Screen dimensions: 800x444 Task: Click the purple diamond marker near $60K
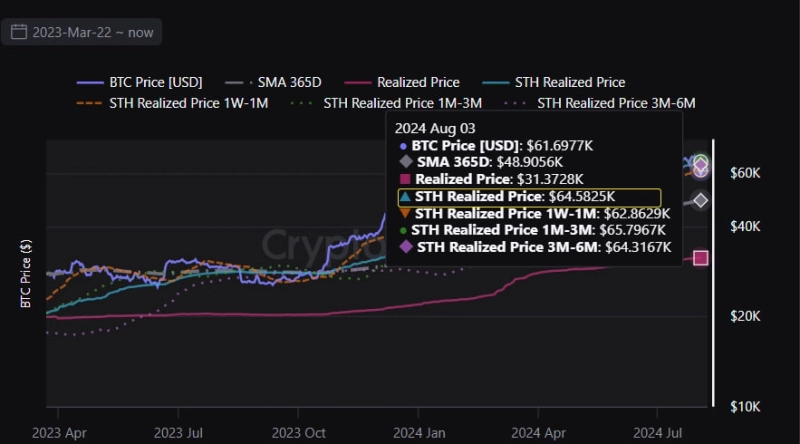click(x=701, y=164)
